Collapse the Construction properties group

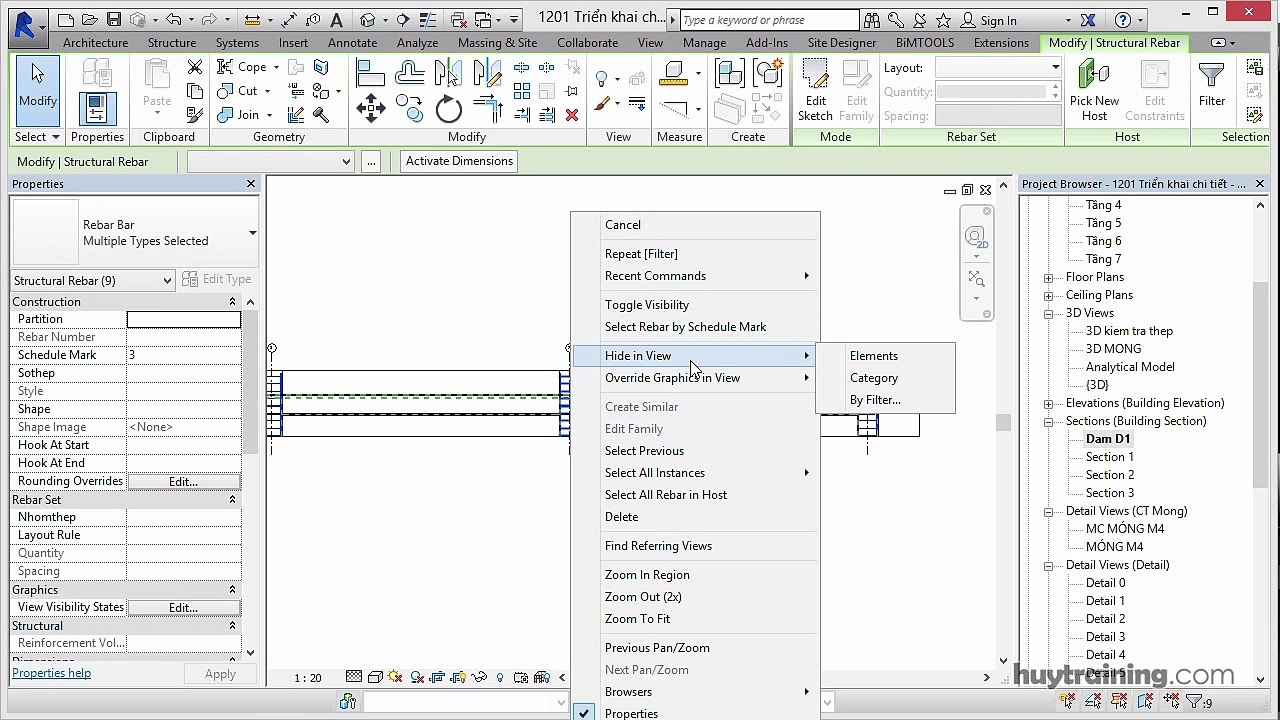[x=233, y=302]
